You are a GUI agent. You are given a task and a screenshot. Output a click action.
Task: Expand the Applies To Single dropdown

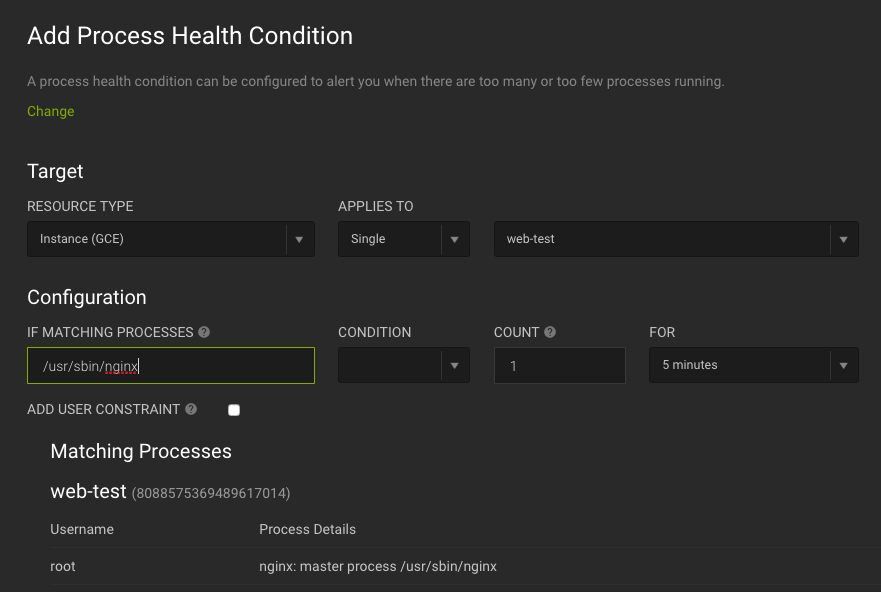[390, 239]
